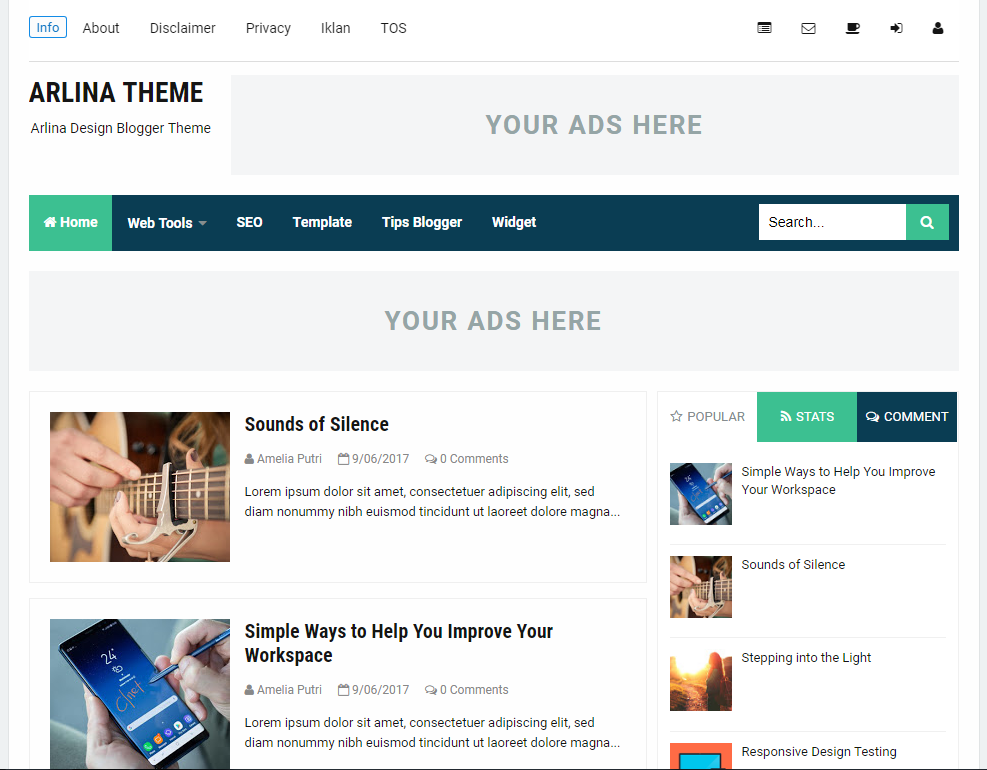The width and height of the screenshot is (987, 770).
Task: Open Stepping into the Light sidebar link
Action: (x=806, y=658)
